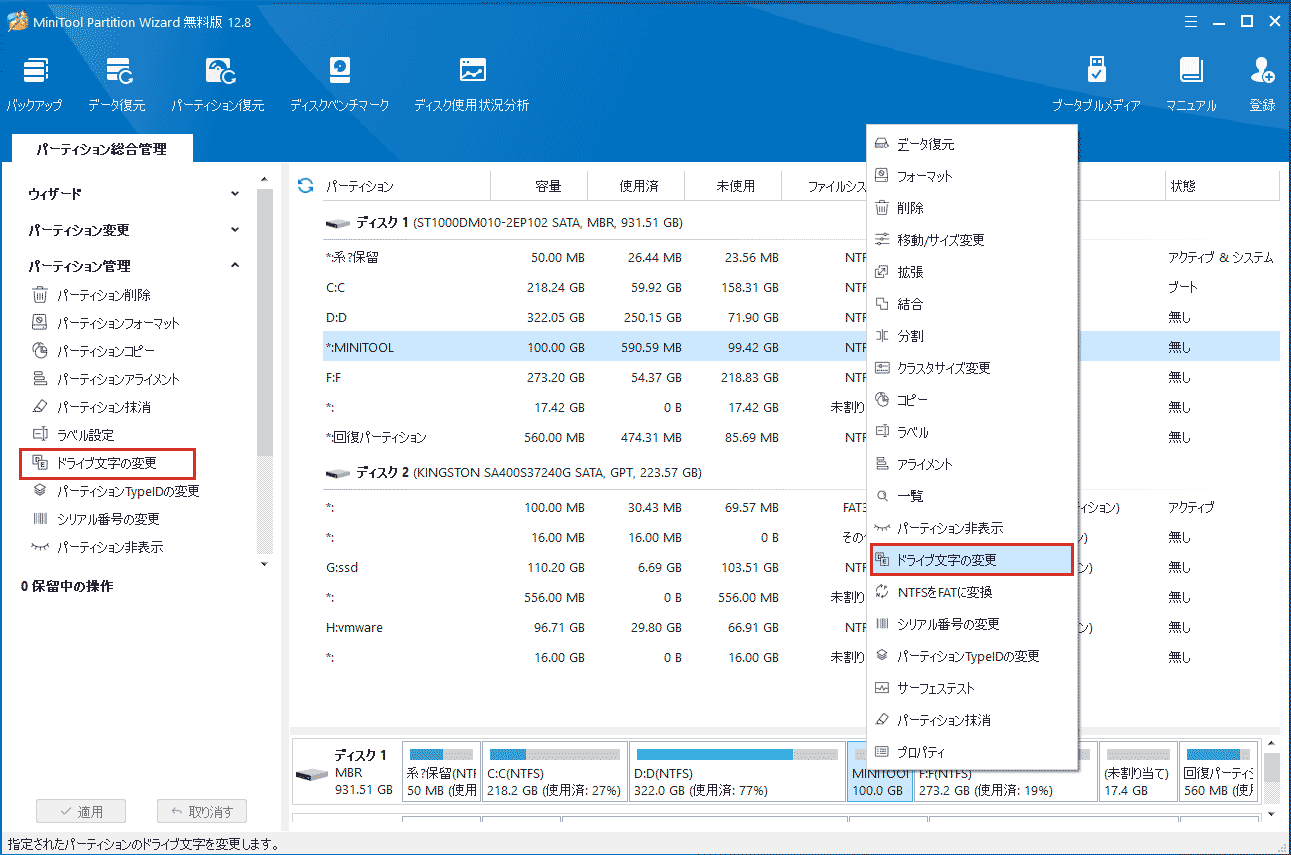The width and height of the screenshot is (1291, 855).
Task: Click the 取り消す button
Action: pos(201,811)
